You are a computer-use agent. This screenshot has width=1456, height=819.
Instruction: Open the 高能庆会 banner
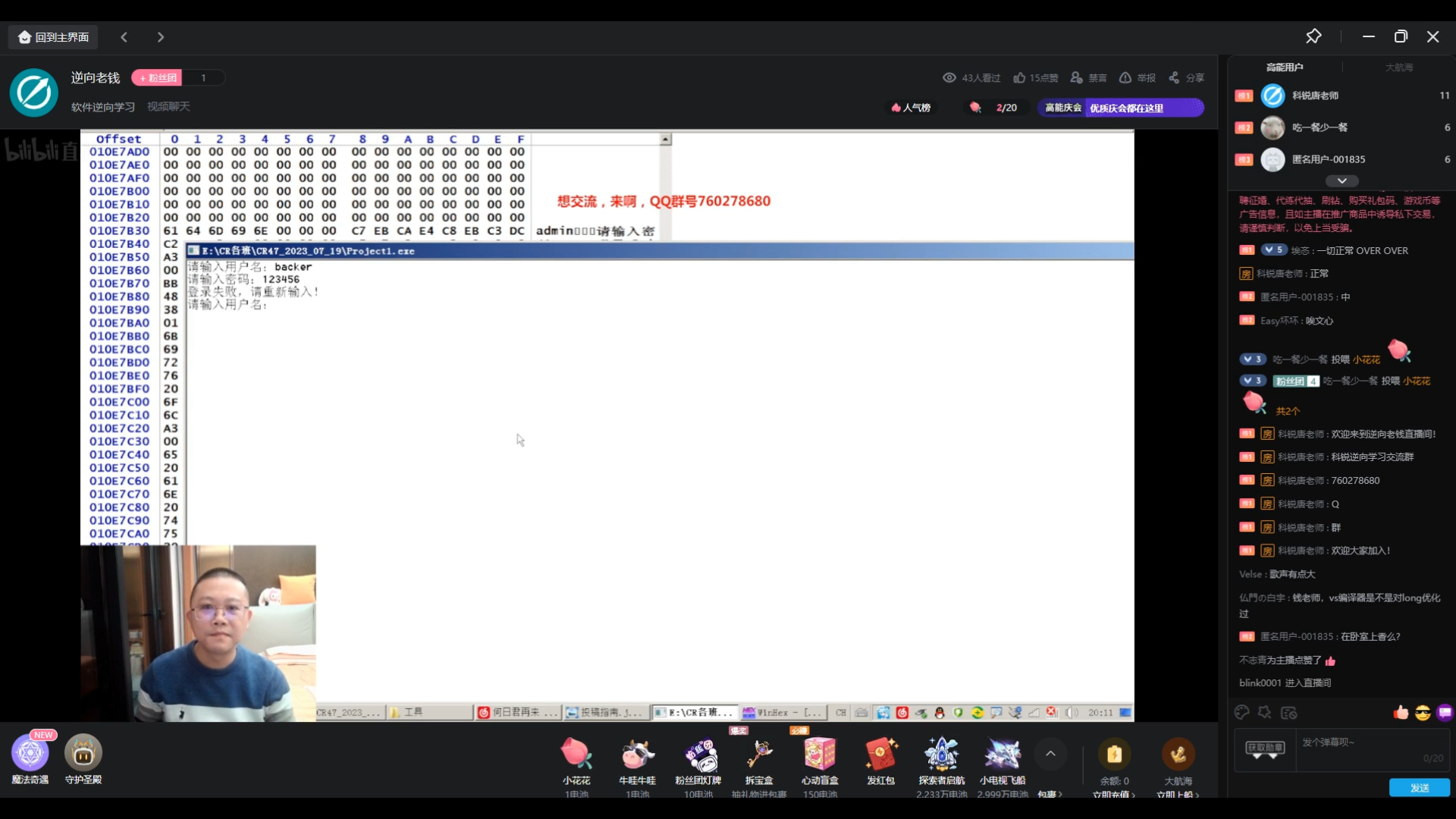[1121, 108]
